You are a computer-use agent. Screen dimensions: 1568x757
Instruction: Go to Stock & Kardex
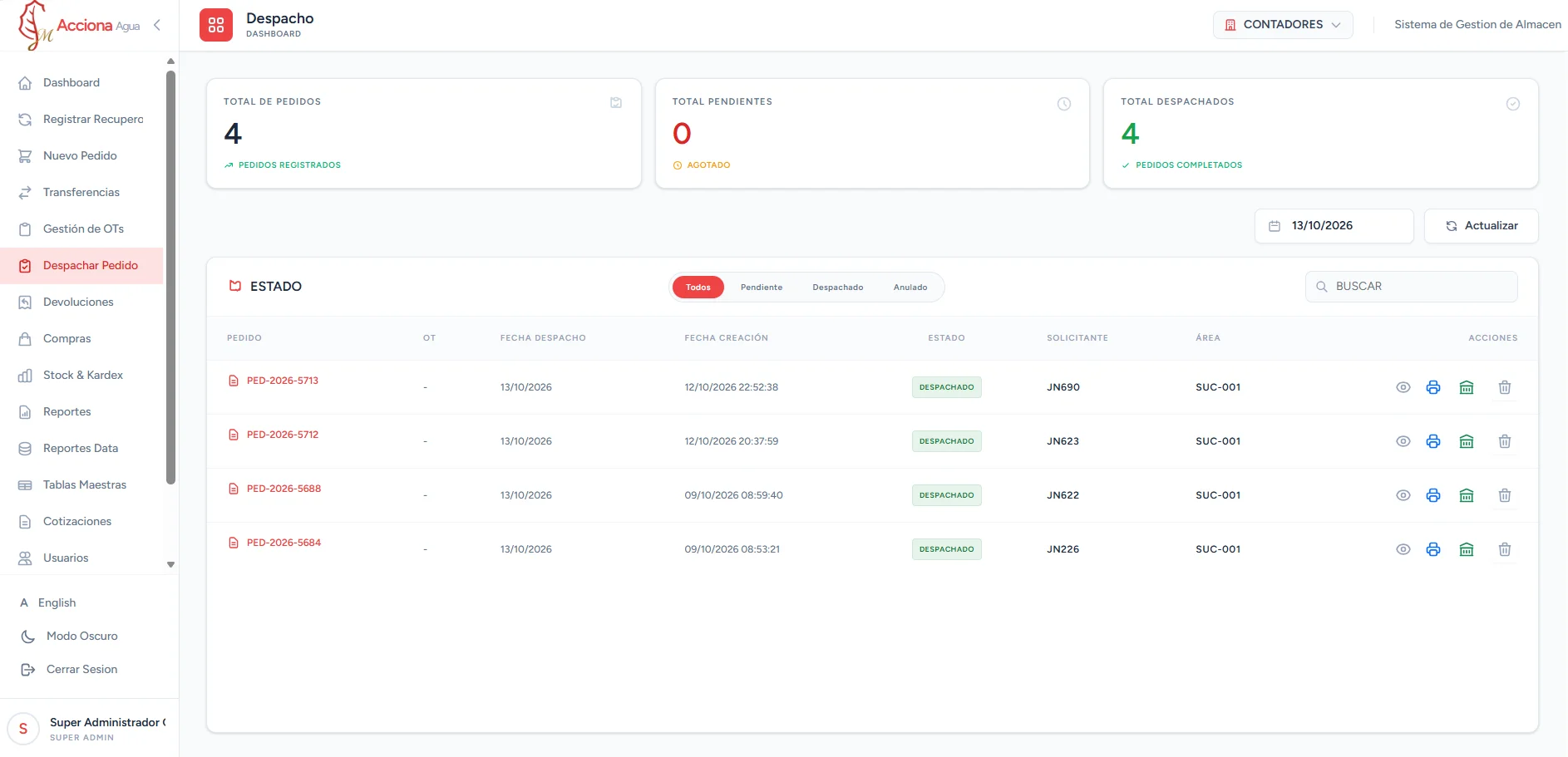click(82, 375)
